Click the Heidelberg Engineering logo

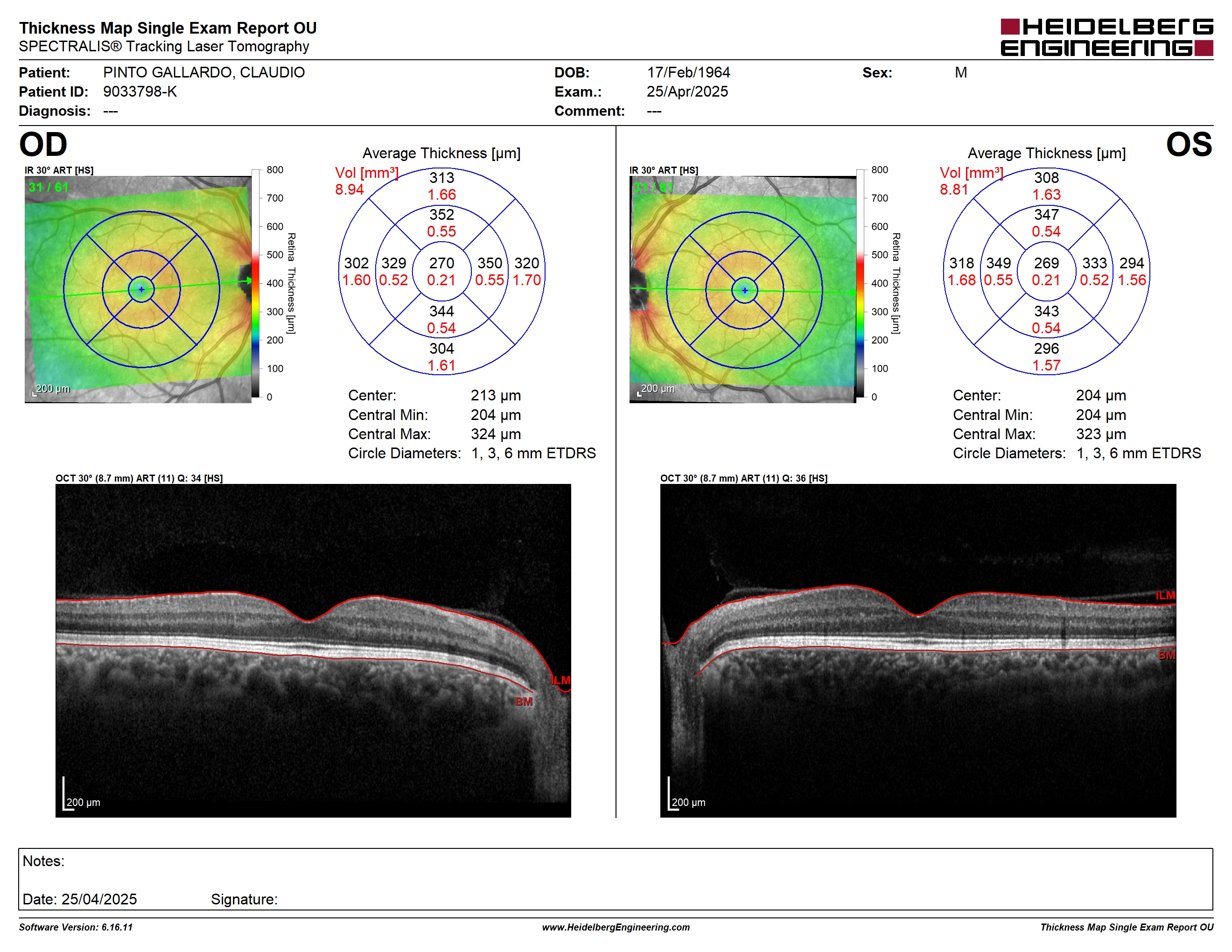(1107, 37)
